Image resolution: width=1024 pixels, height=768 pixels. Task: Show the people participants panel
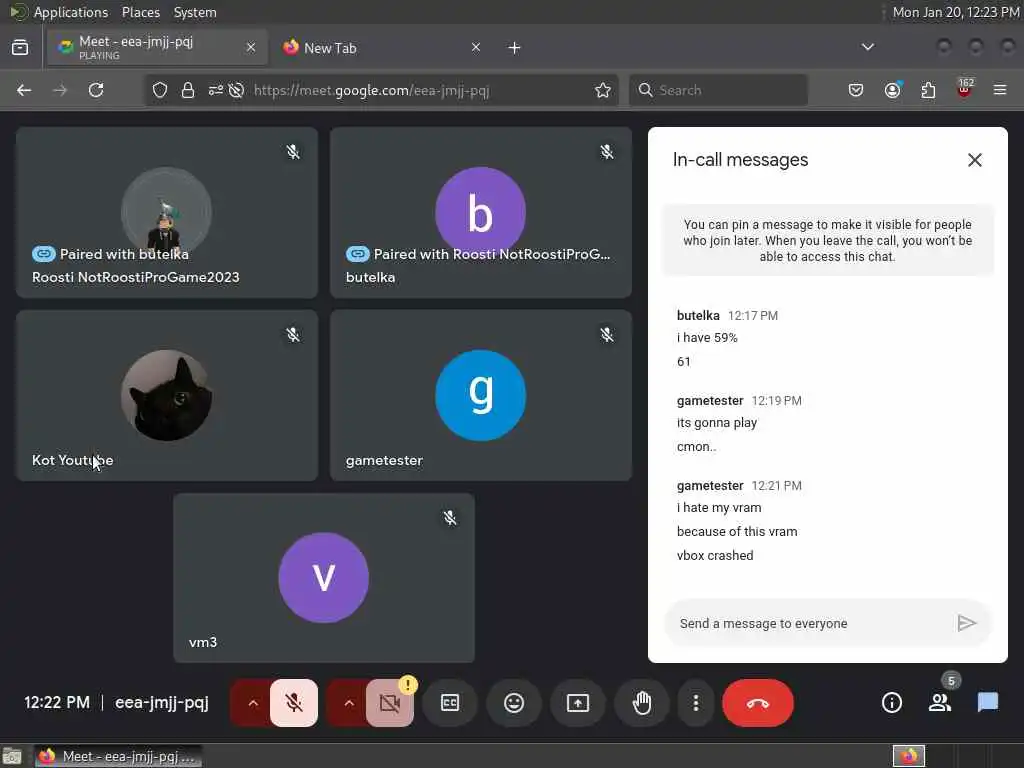click(940, 703)
